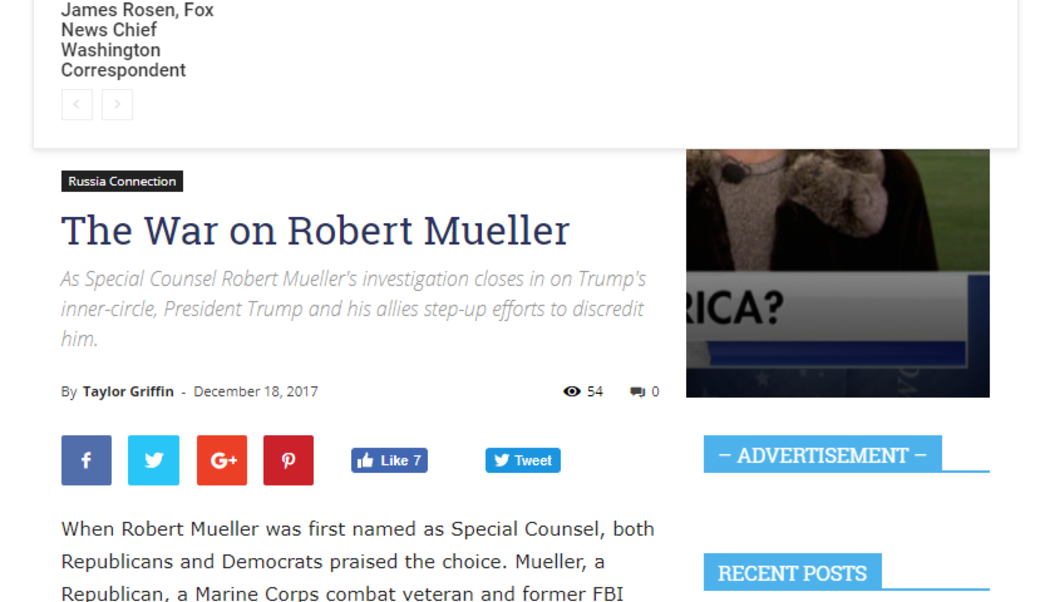Click the article subtitle text
Viewport: 1040px width, 602px height.
[x=354, y=308]
